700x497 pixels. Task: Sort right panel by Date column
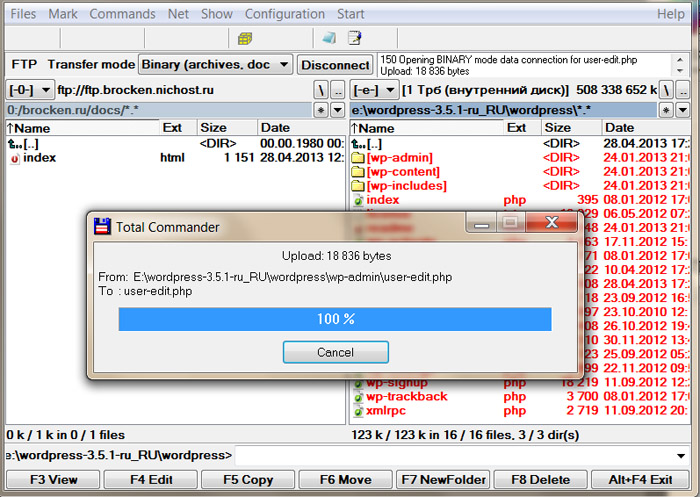tap(646, 128)
